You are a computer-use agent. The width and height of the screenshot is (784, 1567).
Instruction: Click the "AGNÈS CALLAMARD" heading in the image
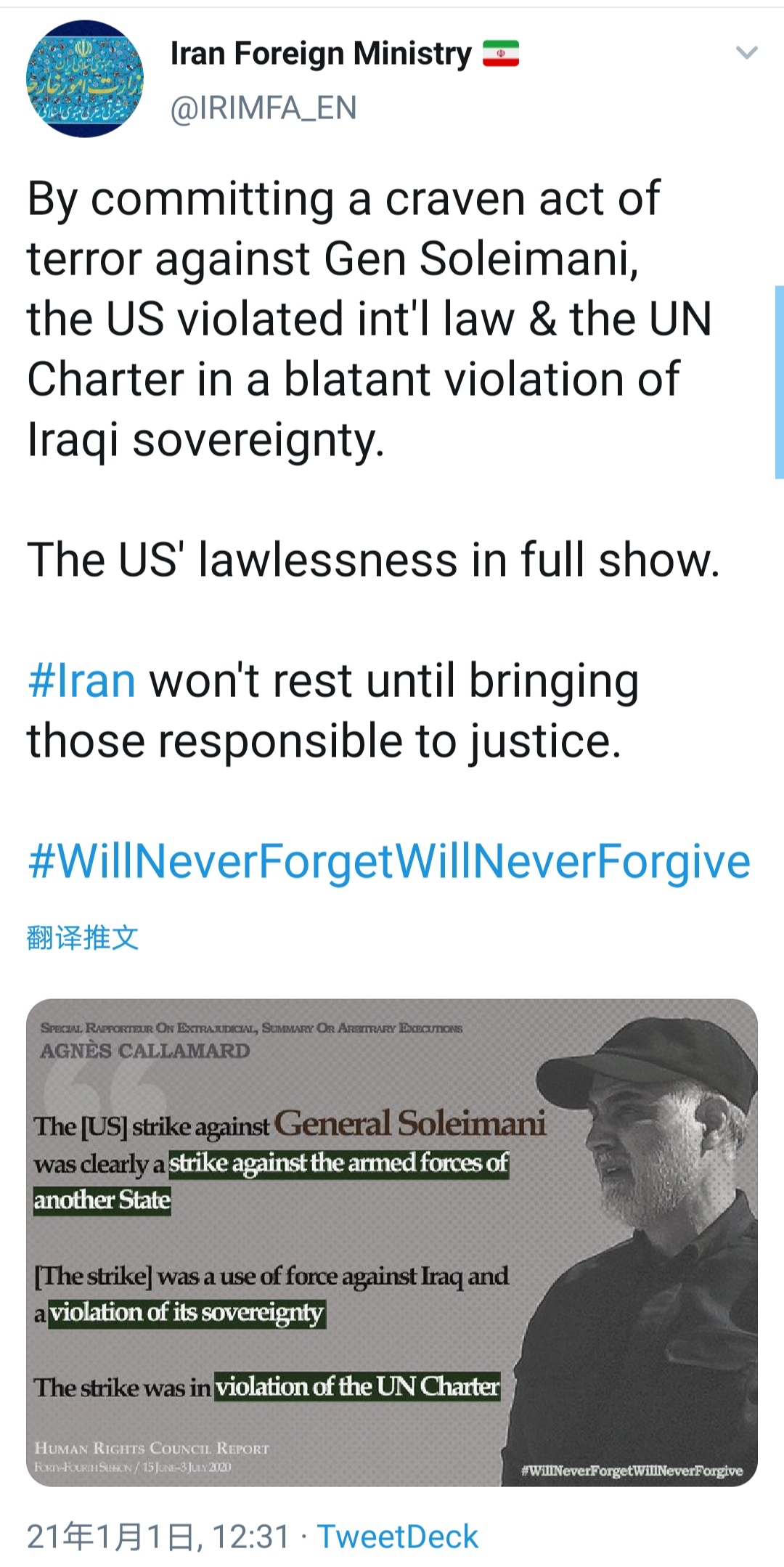point(145,1051)
